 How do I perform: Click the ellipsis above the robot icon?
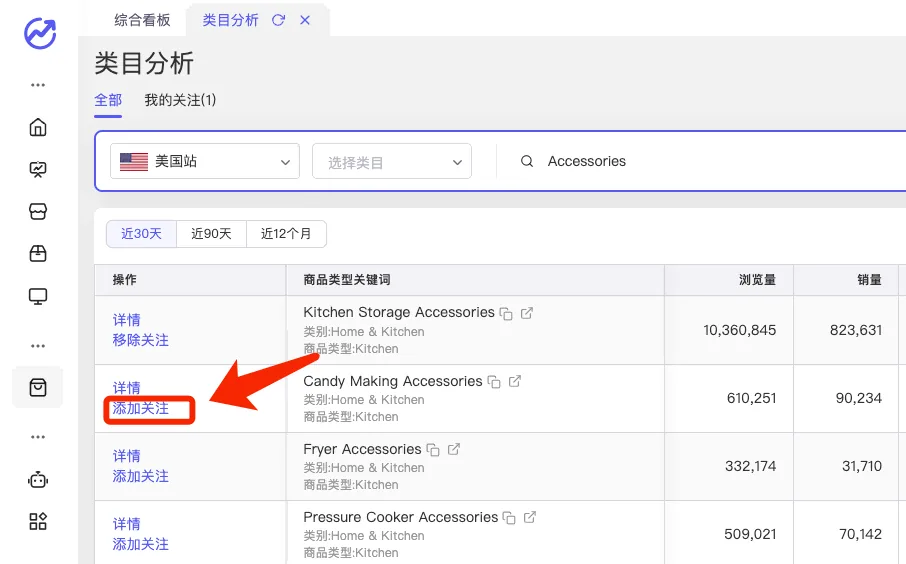point(38,437)
